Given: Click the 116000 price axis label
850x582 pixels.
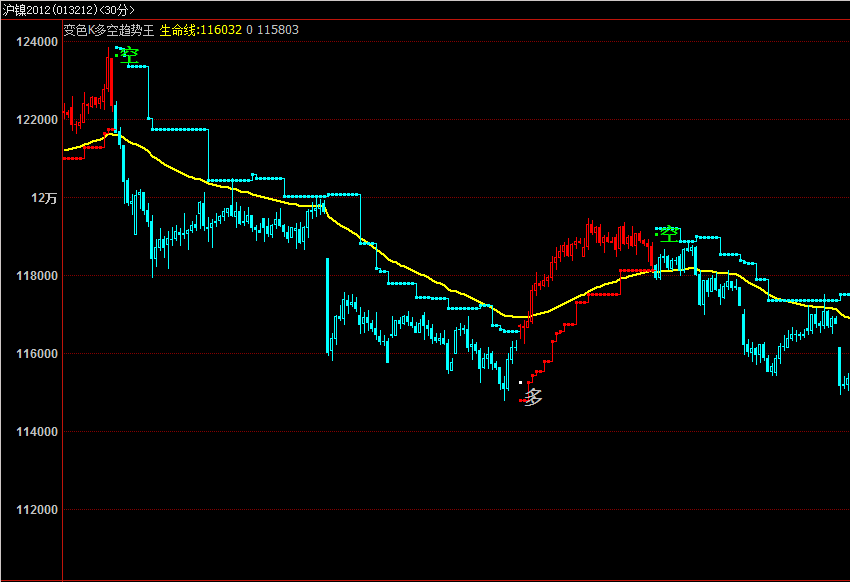Looking at the screenshot, I should click(x=37, y=354).
